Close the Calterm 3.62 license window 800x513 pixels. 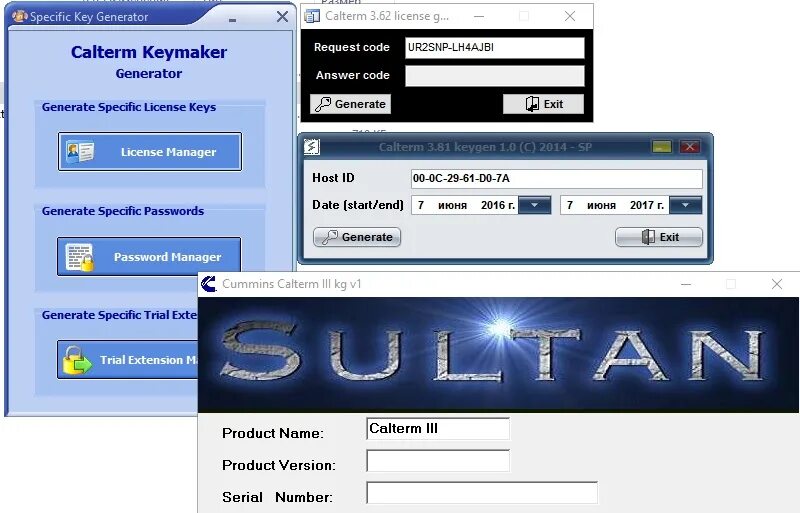[570, 16]
